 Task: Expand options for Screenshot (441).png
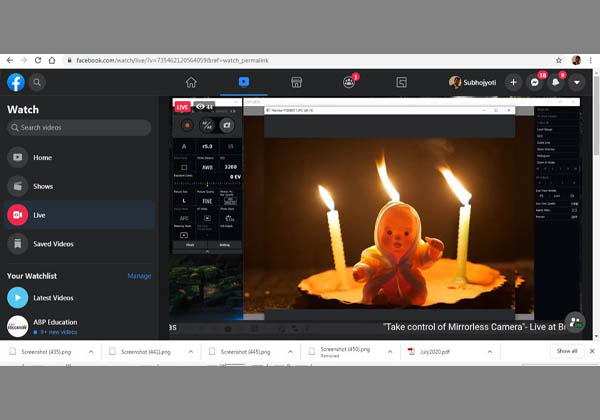tap(191, 352)
